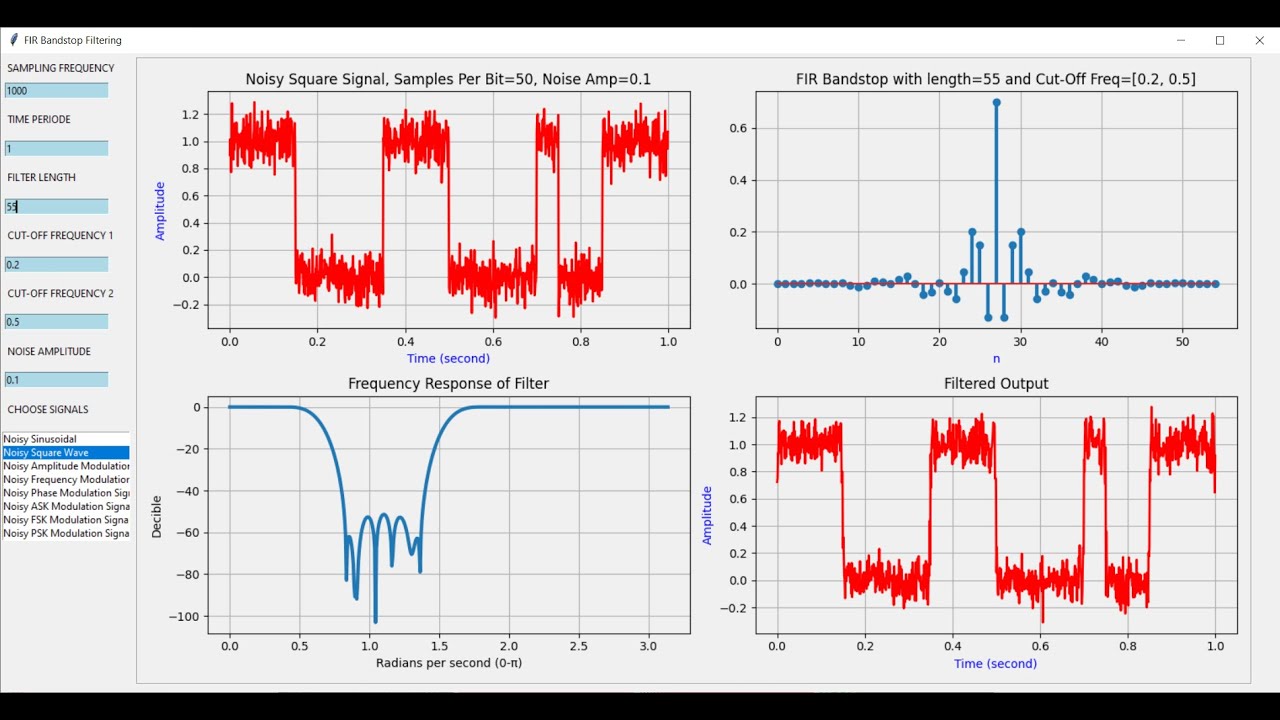
Task: Click the FILTER LENGTH label
Action: pyautogui.click(x=42, y=177)
